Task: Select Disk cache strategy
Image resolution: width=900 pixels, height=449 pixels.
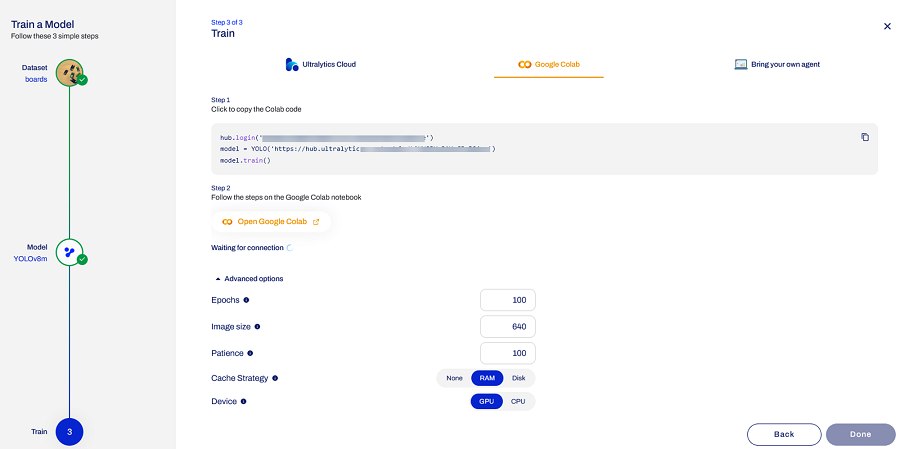Action: click(x=518, y=378)
